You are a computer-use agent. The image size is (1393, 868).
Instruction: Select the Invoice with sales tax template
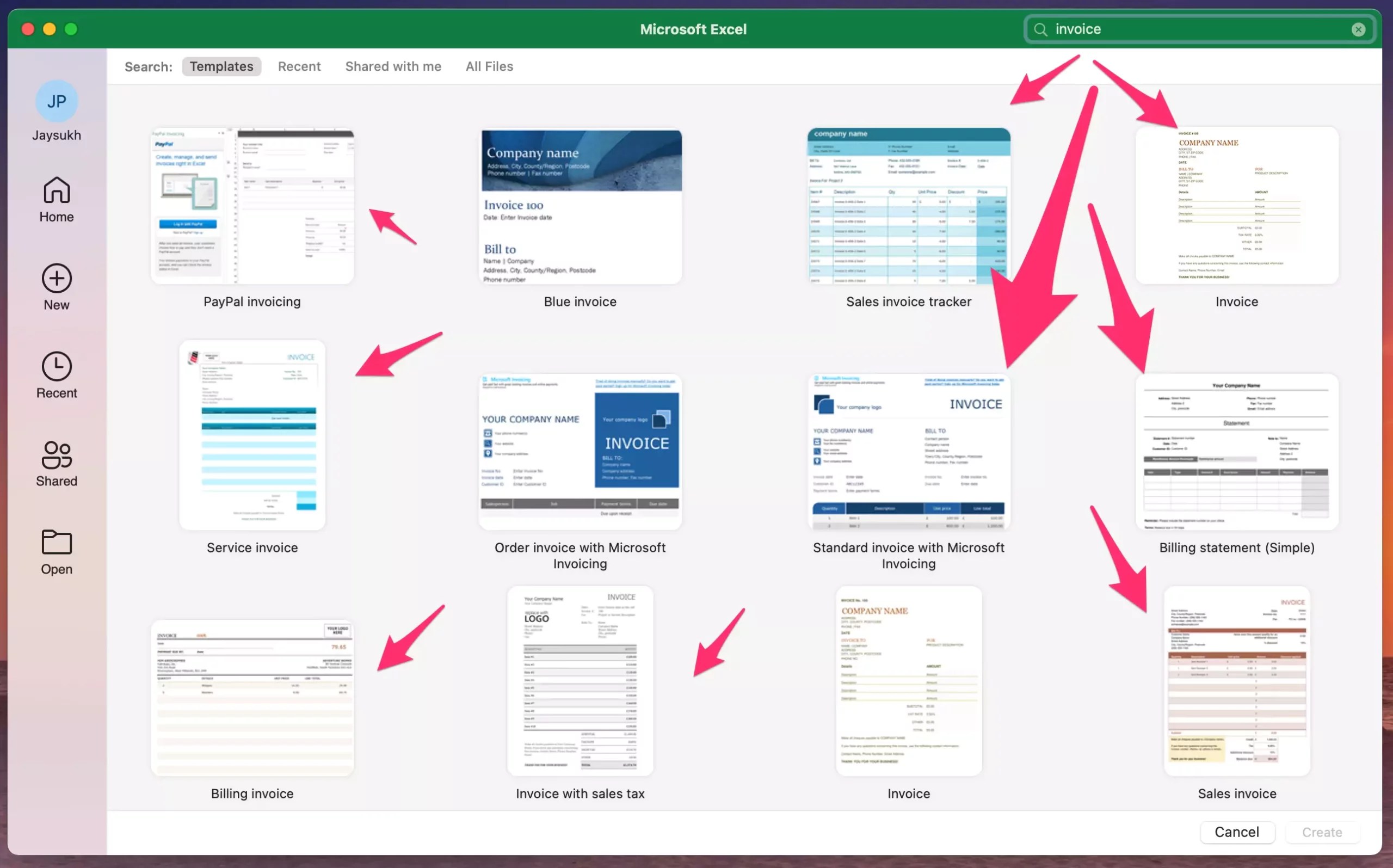(580, 681)
